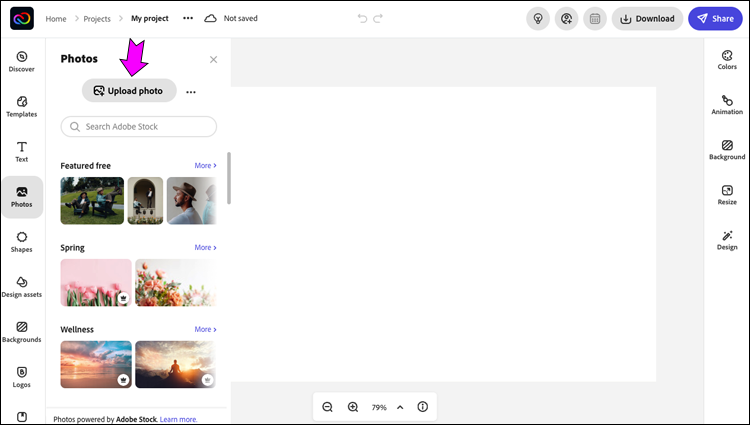Click the Not saved cloud icon
The image size is (750, 425).
coord(210,19)
